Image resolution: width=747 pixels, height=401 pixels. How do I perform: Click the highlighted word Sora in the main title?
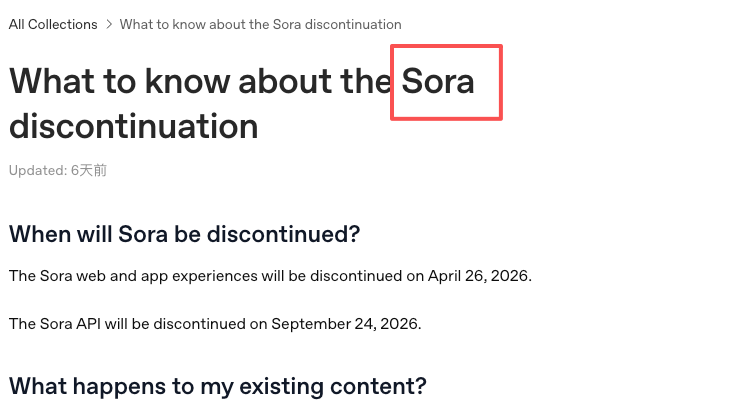click(438, 81)
